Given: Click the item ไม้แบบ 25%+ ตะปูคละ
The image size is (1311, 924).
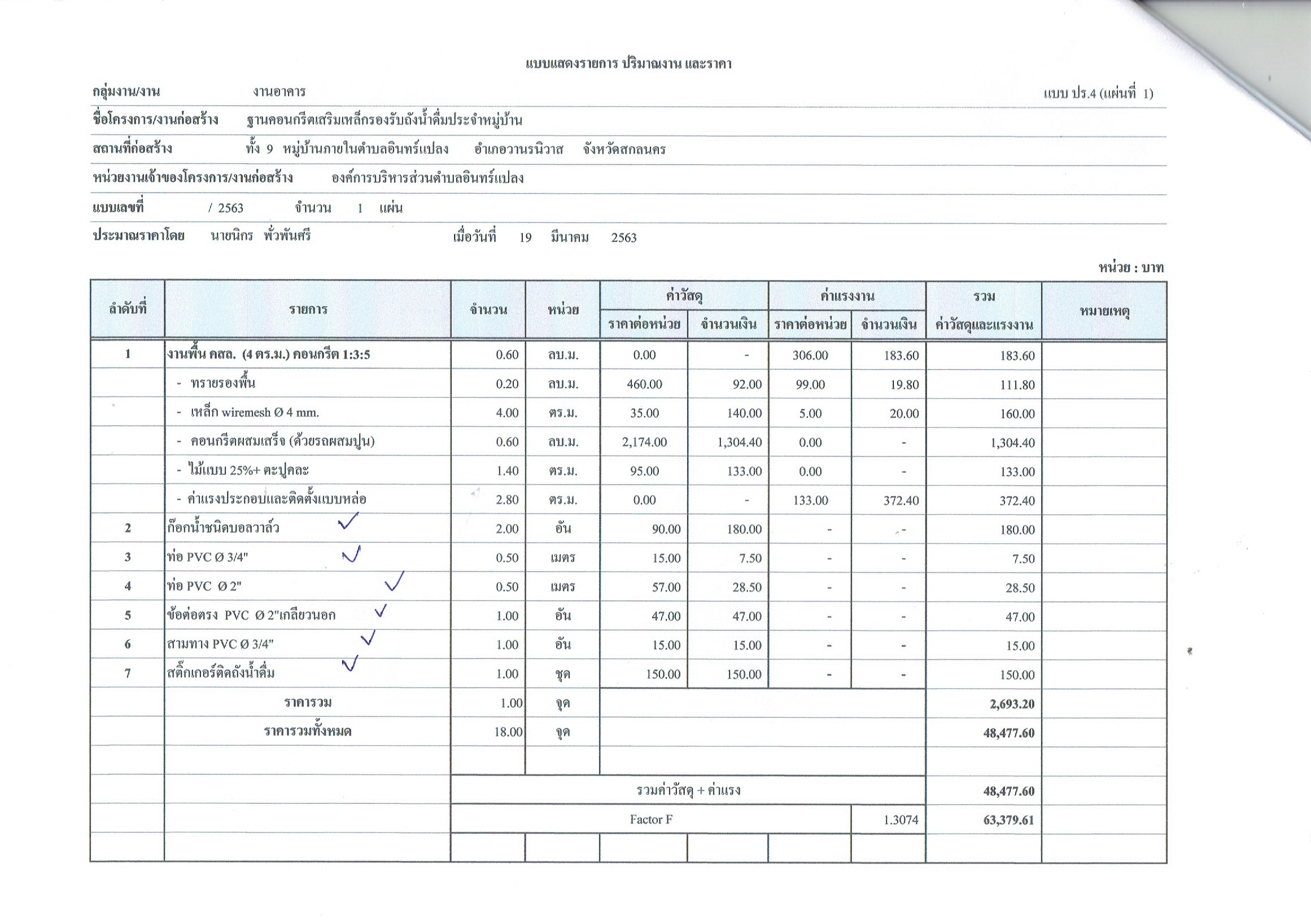Looking at the screenshot, I should point(248,470).
